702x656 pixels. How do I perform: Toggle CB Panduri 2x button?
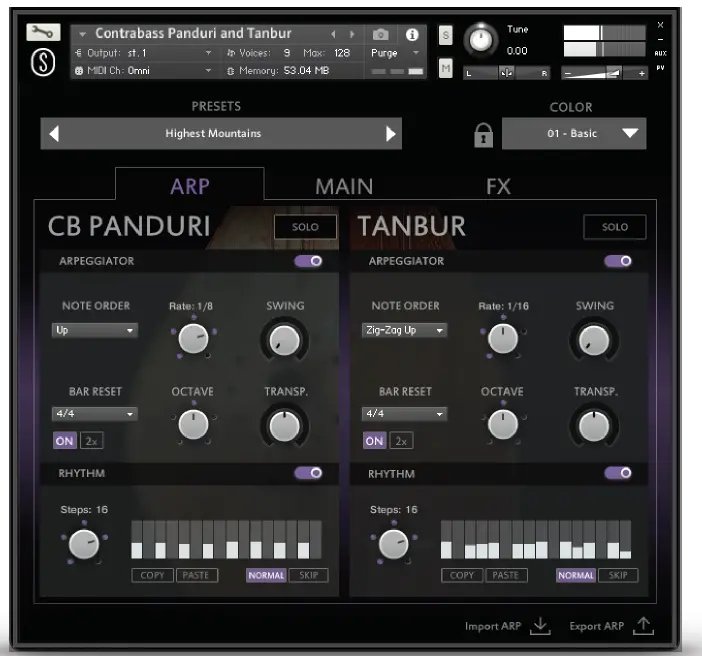91,441
